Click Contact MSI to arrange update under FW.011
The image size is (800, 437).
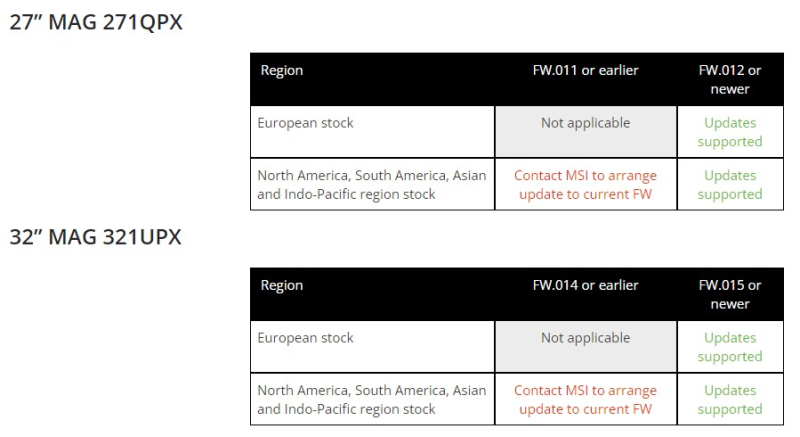585,185
